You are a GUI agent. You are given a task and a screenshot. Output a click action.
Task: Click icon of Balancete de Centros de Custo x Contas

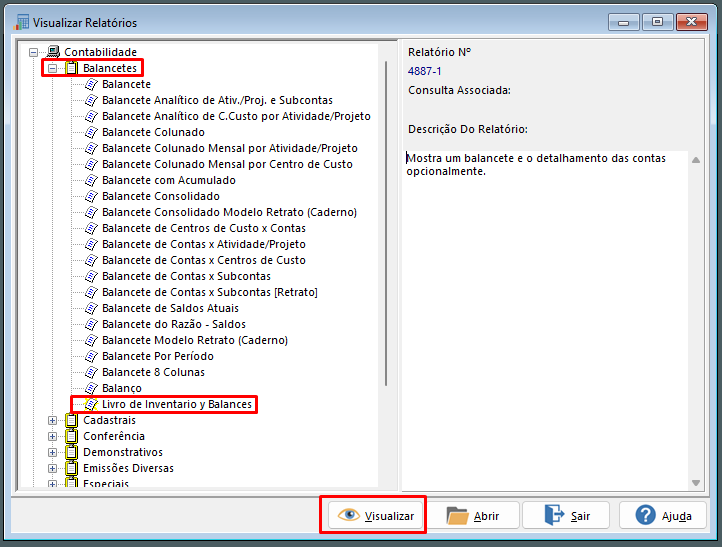coord(92,228)
